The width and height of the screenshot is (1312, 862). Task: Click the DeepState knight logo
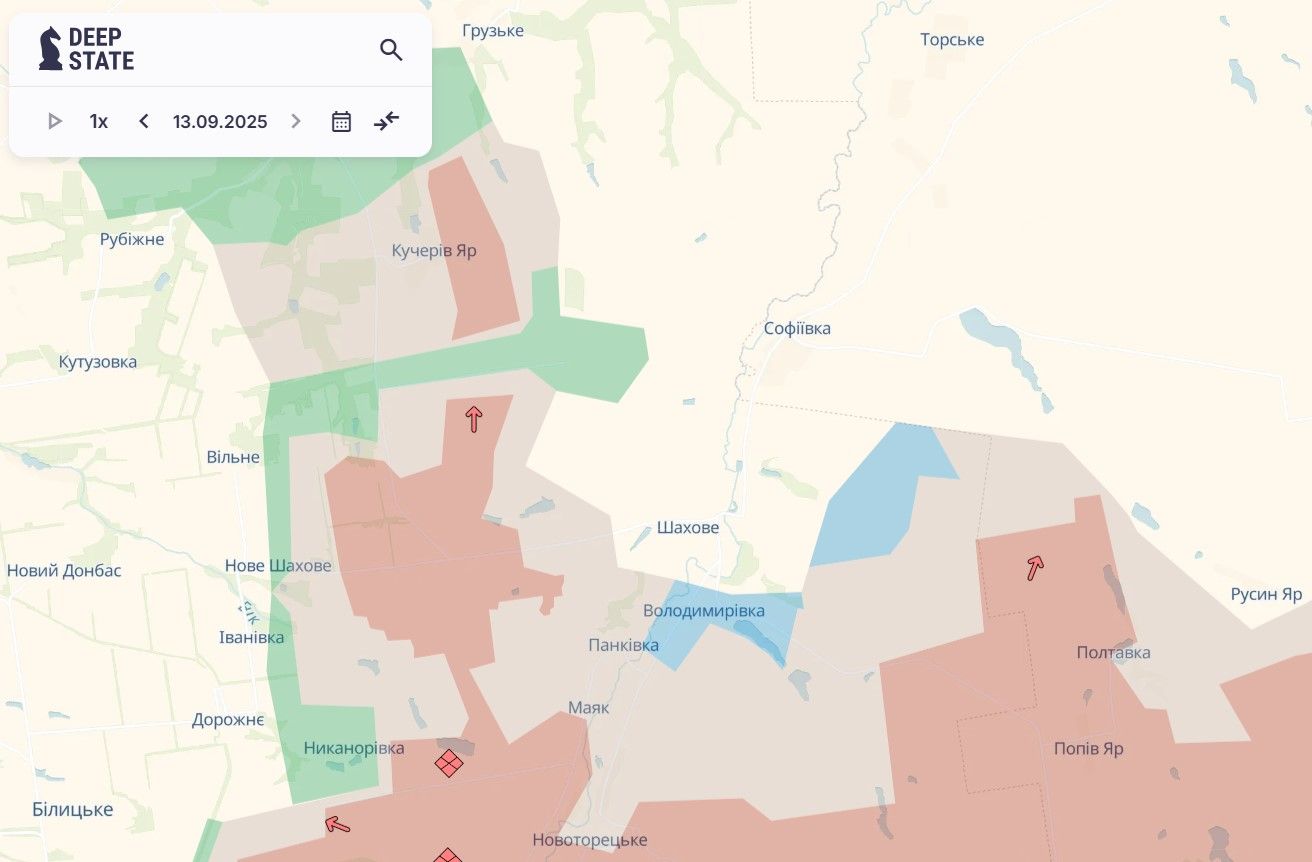coord(50,48)
